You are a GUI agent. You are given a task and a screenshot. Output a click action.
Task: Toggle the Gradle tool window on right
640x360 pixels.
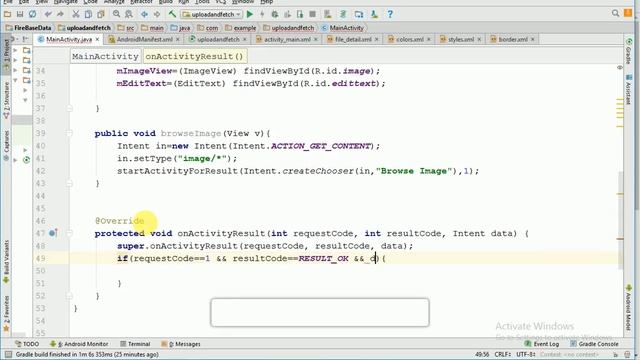point(629,51)
